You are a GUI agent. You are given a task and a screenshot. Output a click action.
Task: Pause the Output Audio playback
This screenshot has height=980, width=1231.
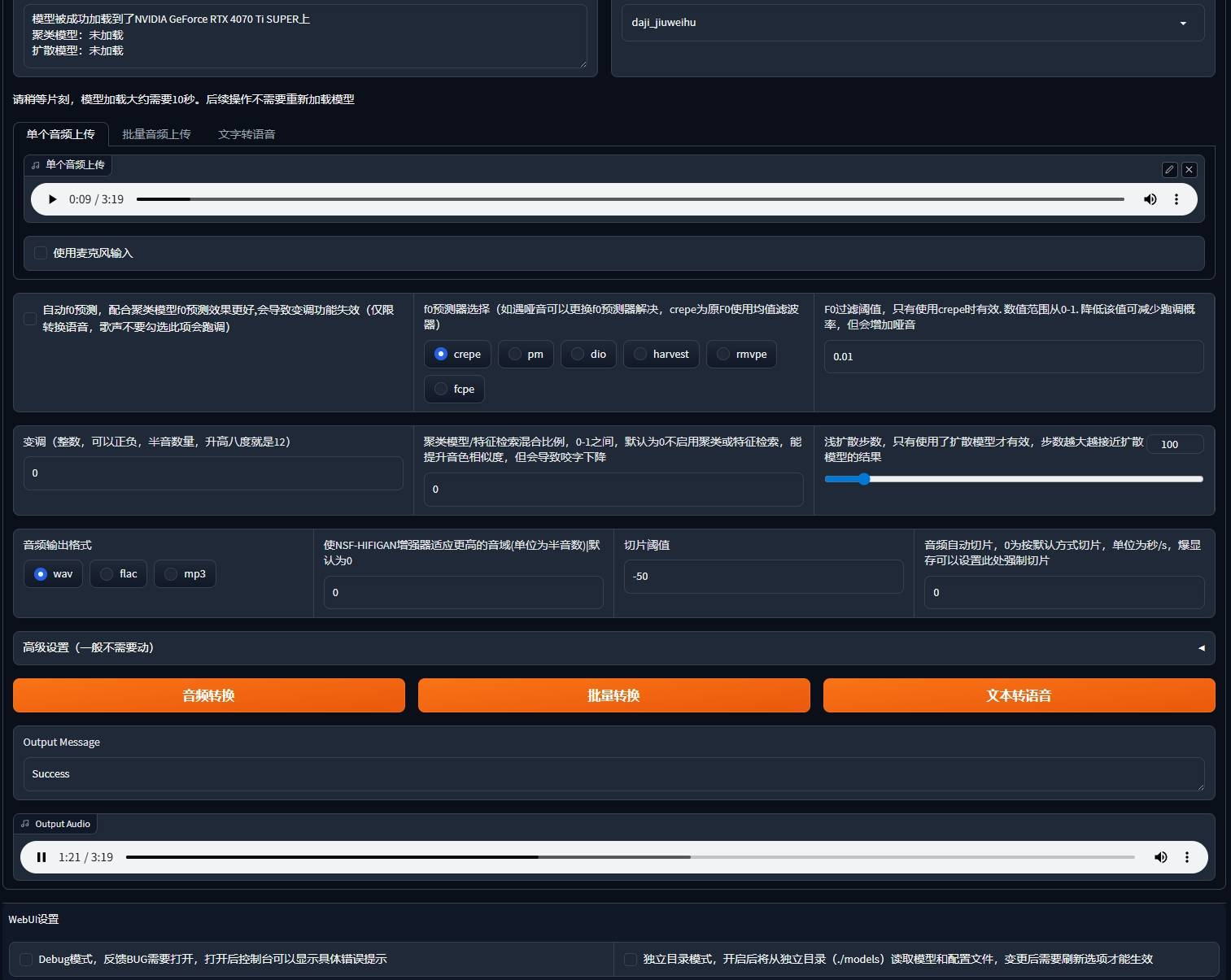(41, 857)
